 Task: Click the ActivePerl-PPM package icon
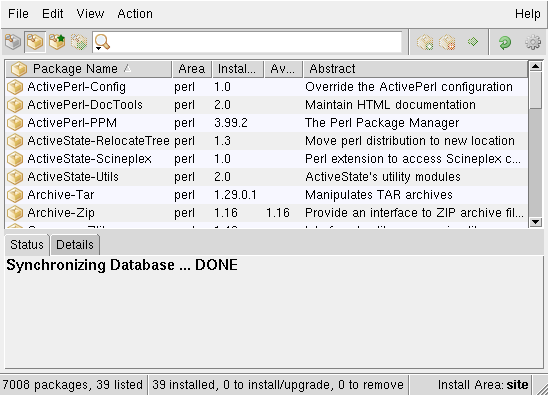click(x=15, y=123)
